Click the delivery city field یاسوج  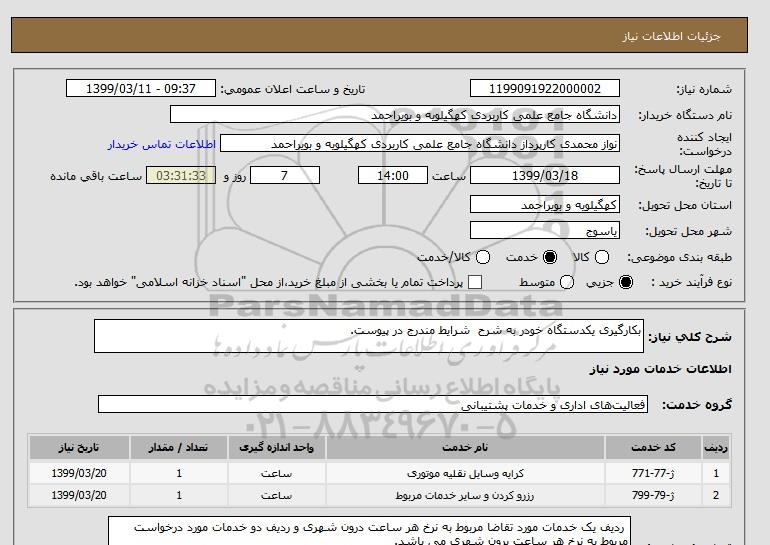[x=545, y=230]
